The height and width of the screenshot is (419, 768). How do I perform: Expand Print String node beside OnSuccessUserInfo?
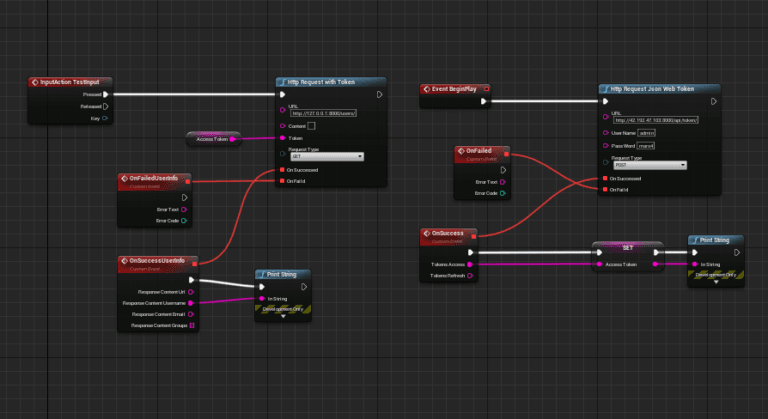(283, 317)
